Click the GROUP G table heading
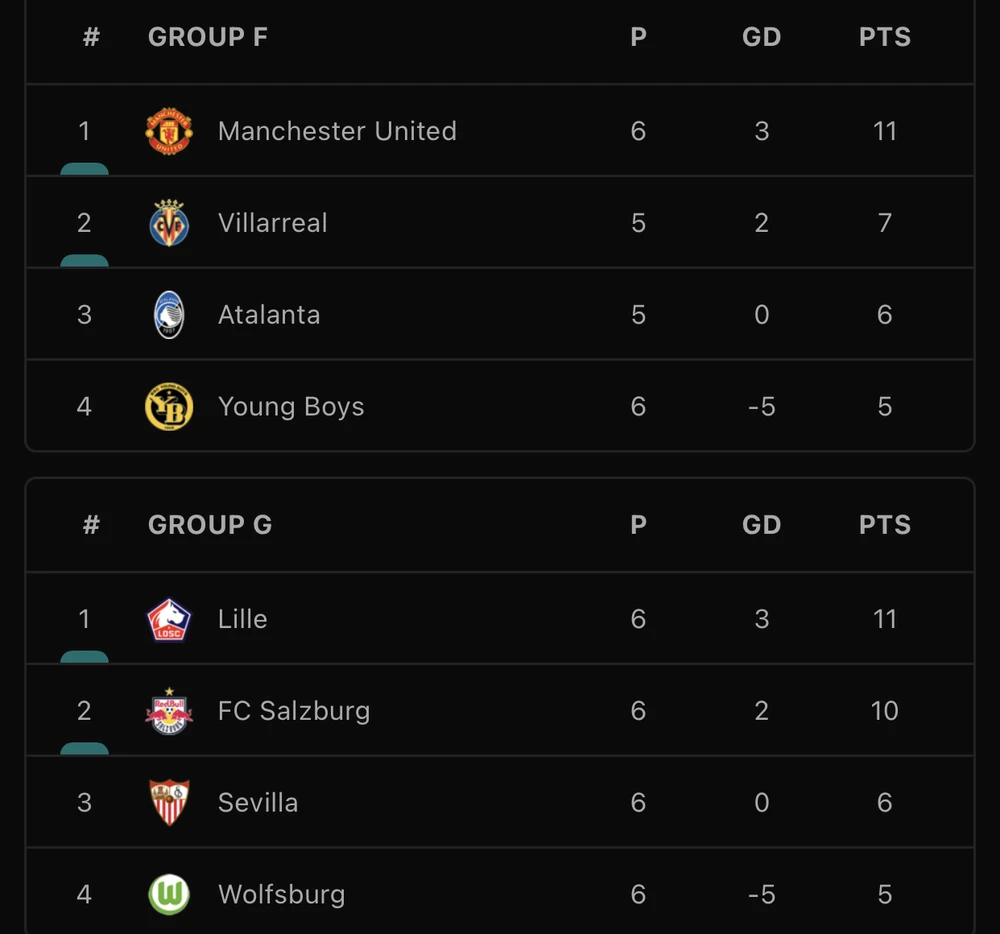This screenshot has height=934, width=1000. (x=210, y=526)
